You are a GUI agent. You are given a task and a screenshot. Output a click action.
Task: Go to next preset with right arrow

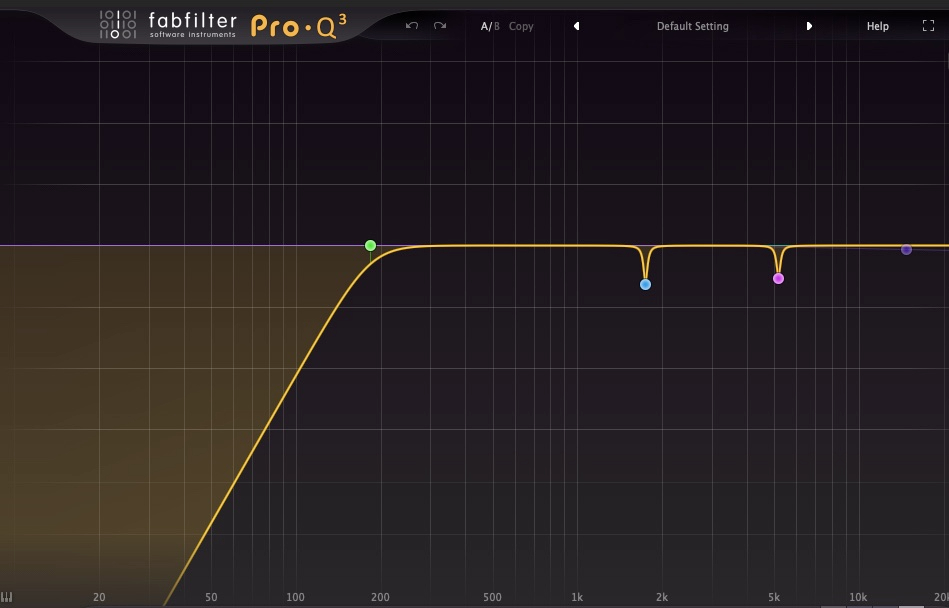pyautogui.click(x=809, y=26)
